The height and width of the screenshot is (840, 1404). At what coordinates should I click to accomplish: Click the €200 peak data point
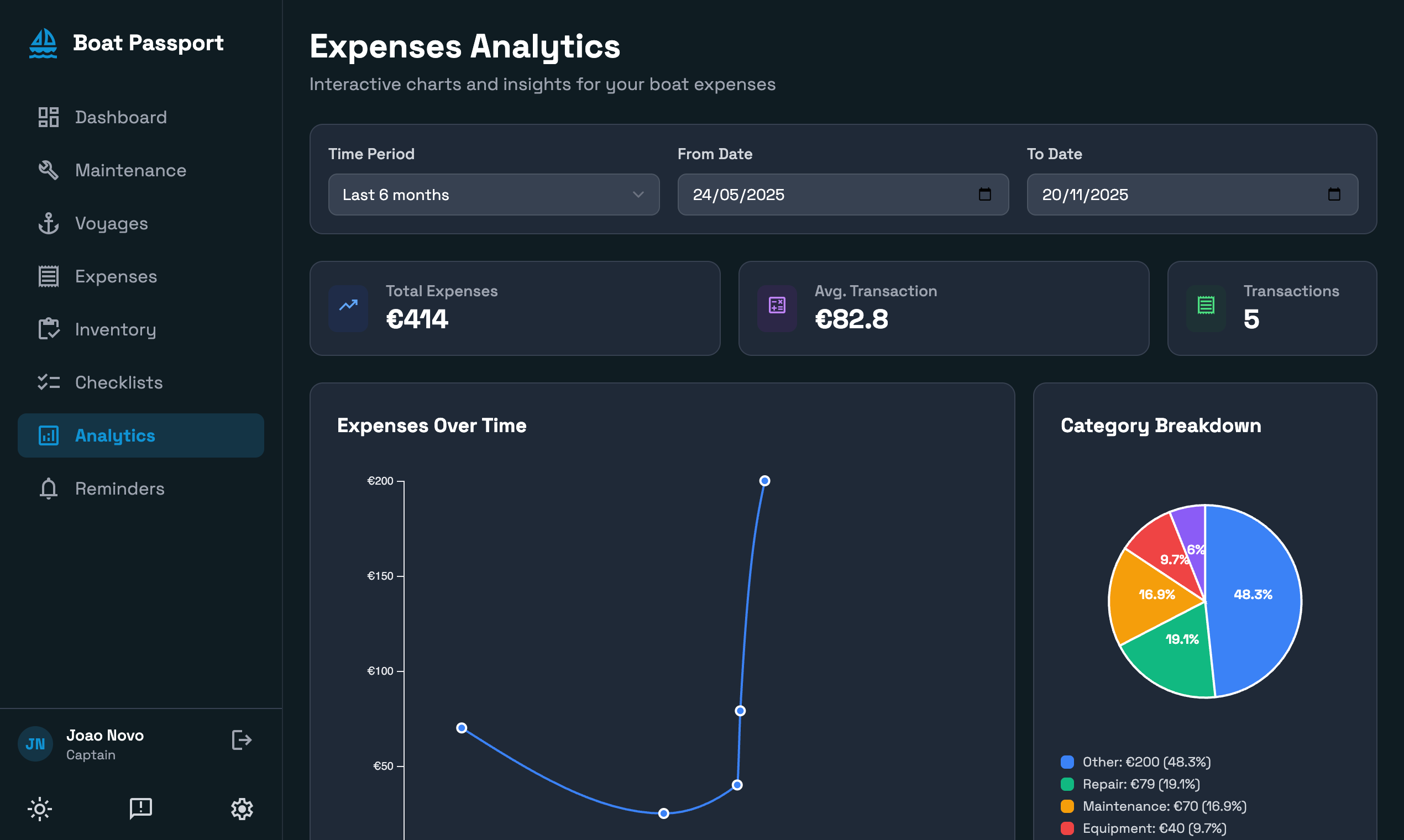coord(764,481)
